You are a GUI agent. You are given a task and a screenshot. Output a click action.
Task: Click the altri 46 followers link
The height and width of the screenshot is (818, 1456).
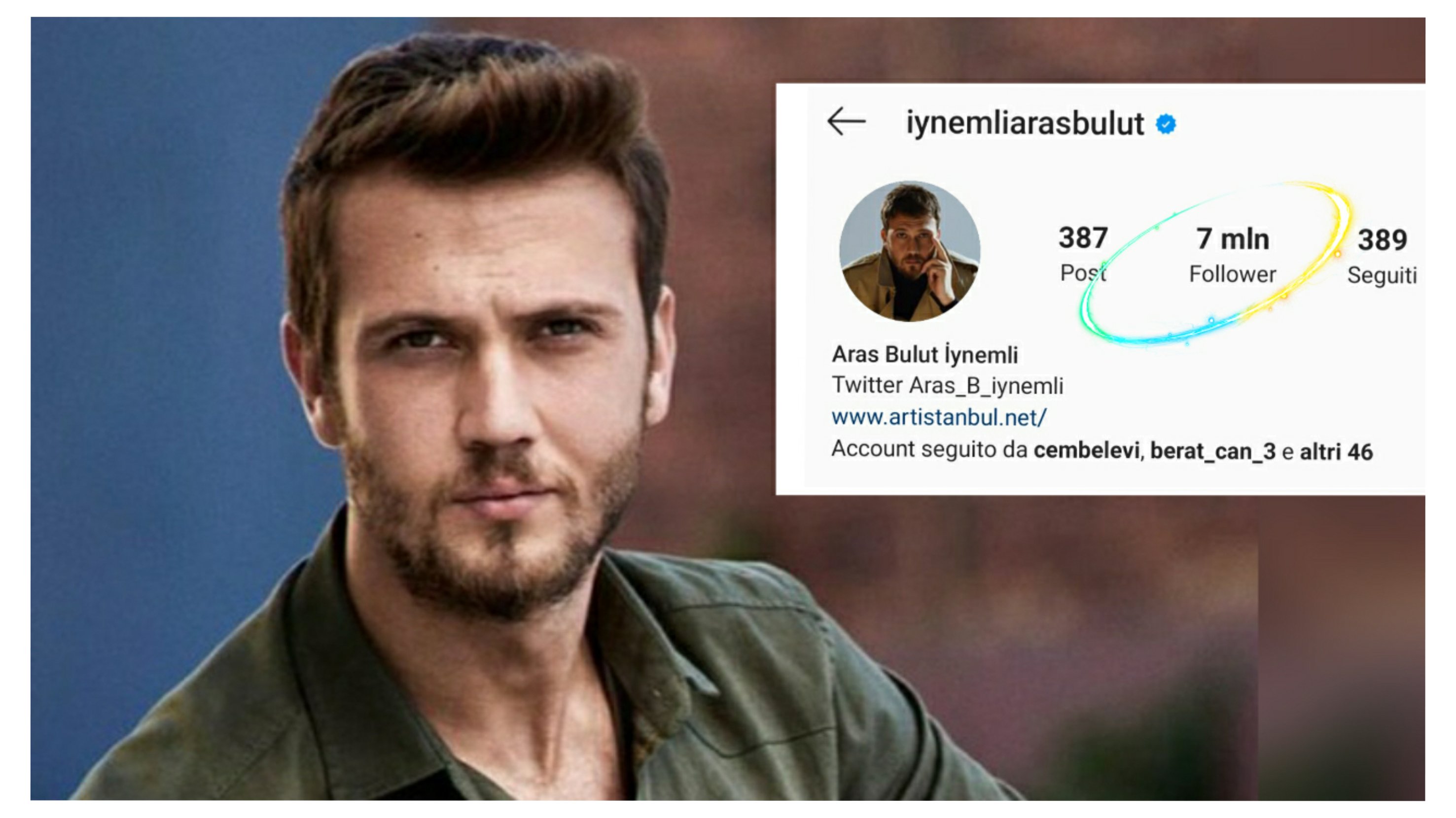[x=1336, y=452]
